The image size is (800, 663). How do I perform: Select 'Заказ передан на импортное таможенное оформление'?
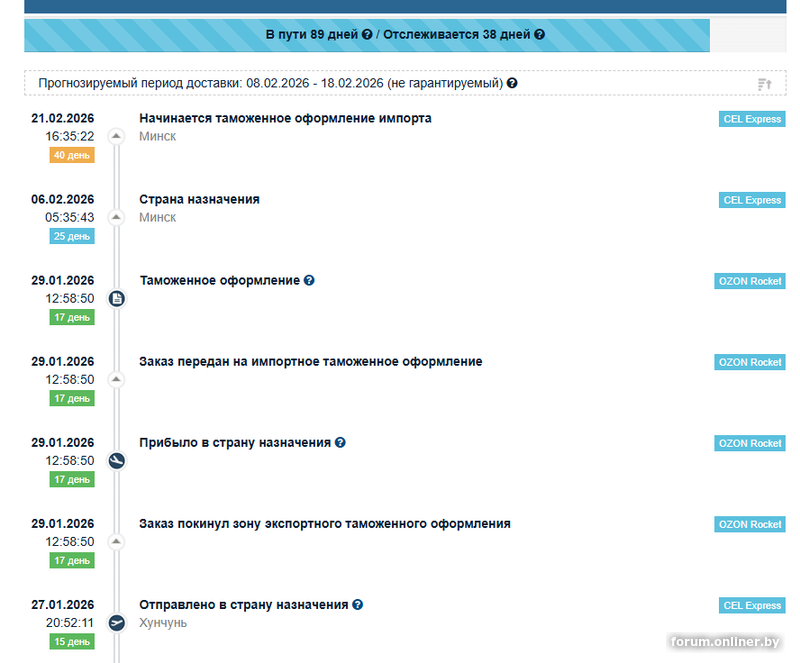click(x=311, y=362)
